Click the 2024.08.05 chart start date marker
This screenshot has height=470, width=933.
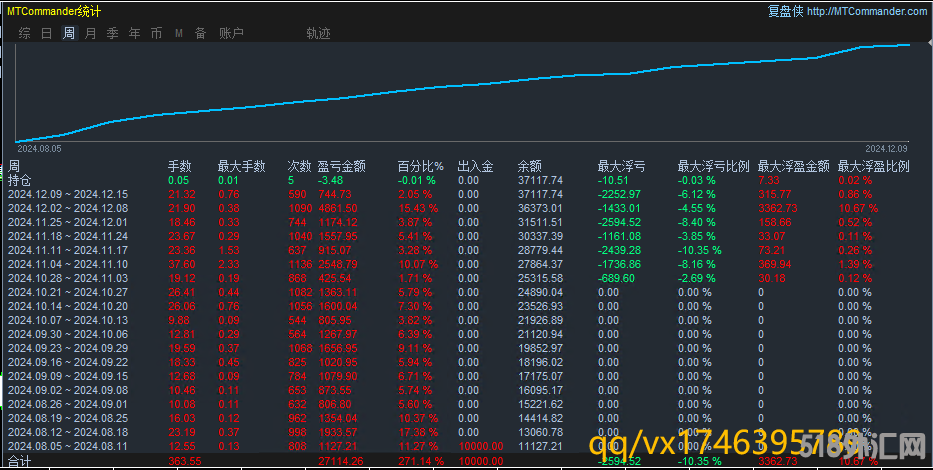pos(40,148)
